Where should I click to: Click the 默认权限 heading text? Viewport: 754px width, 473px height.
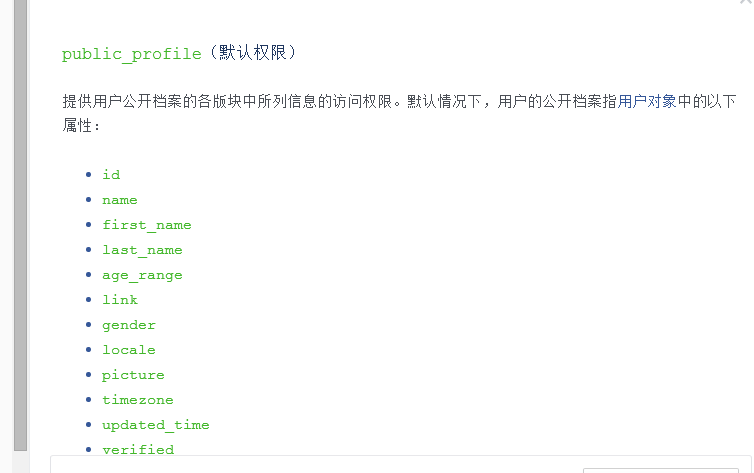point(253,52)
